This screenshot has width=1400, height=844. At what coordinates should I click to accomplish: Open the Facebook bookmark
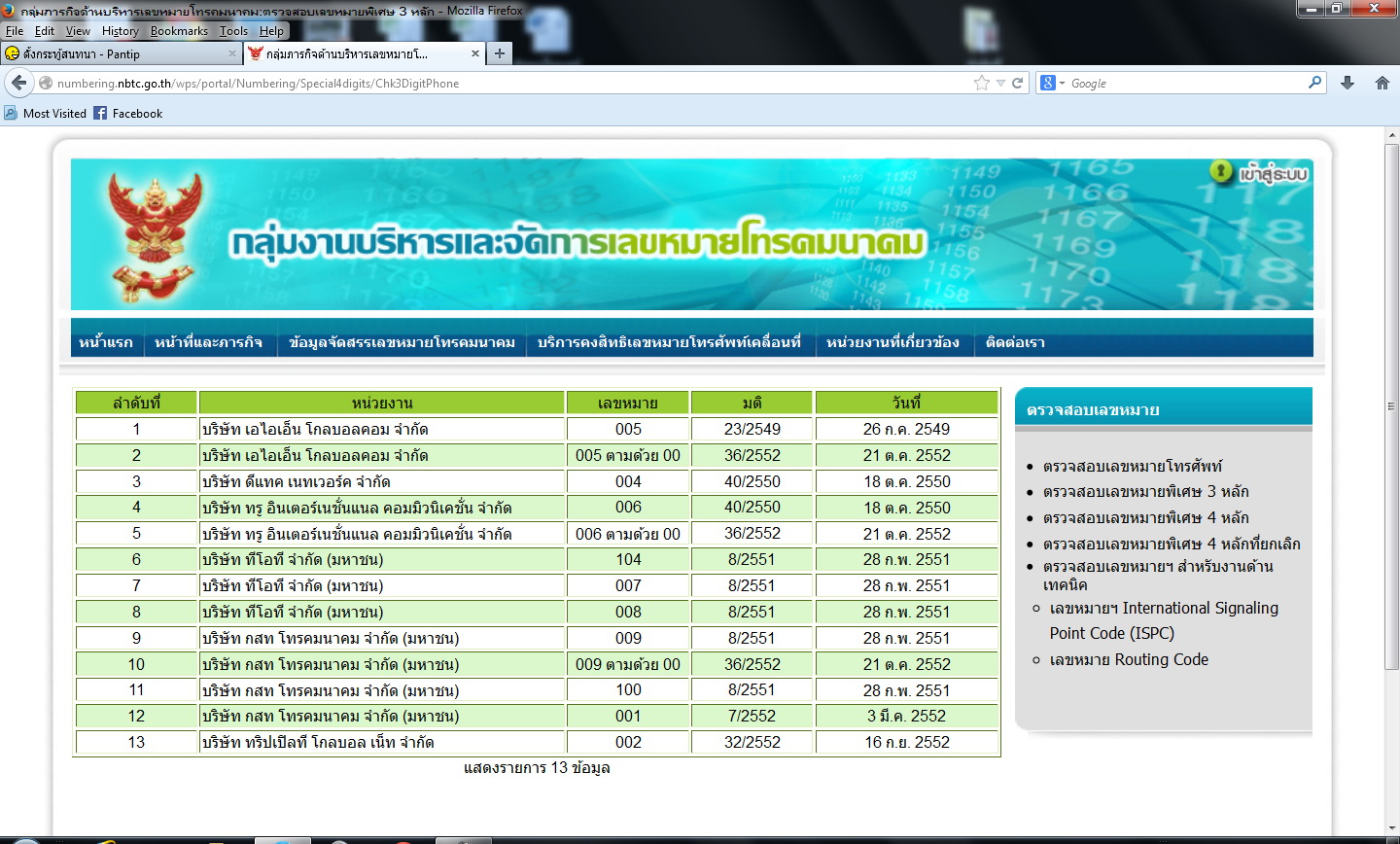pyautogui.click(x=128, y=114)
